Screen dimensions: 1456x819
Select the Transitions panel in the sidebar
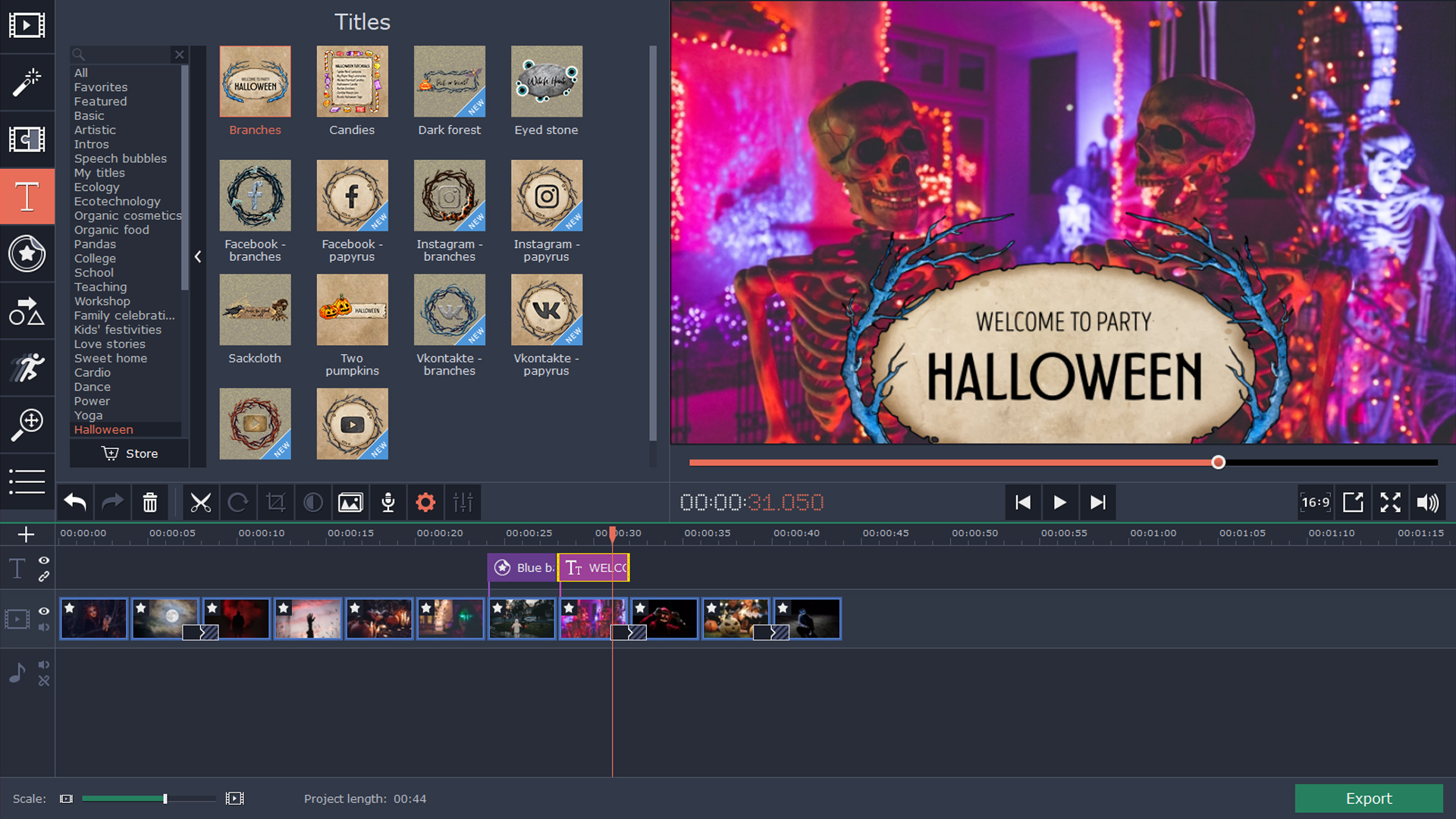pyautogui.click(x=27, y=140)
